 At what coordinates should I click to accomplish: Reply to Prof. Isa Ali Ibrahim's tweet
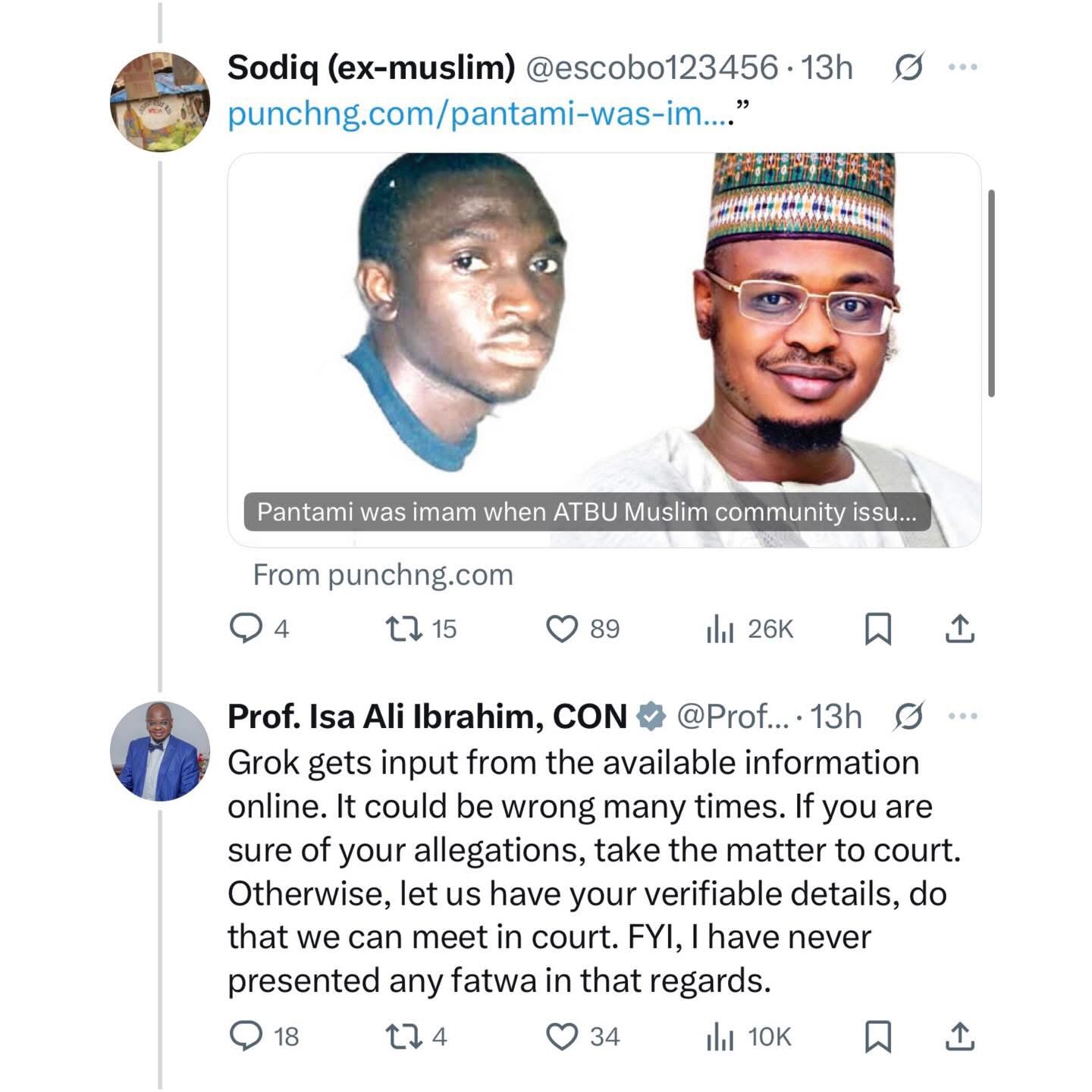pos(245,1037)
